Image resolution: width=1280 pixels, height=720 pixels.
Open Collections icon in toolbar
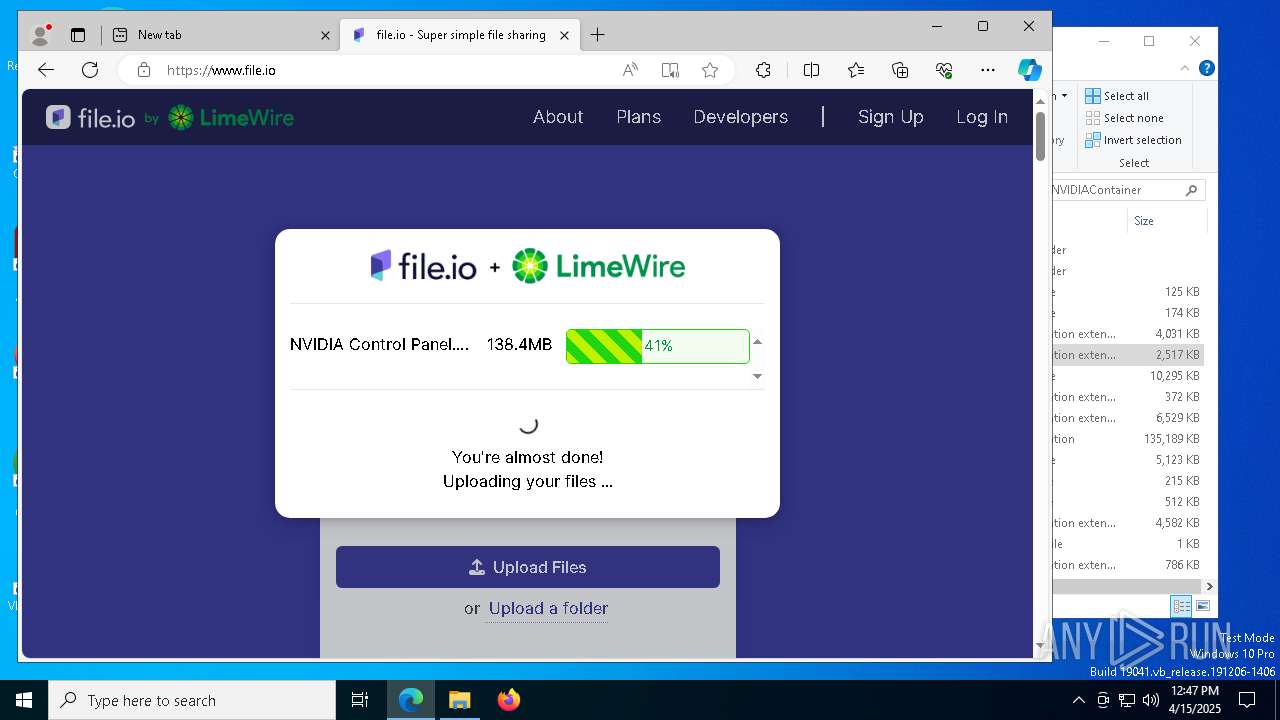(x=900, y=70)
